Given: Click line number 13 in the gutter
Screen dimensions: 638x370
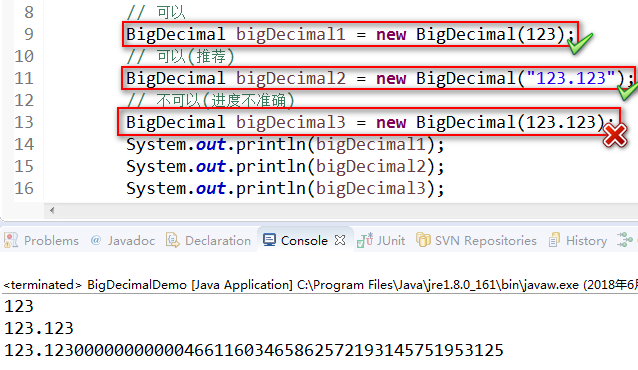Looking at the screenshot, I should tap(24, 122).
